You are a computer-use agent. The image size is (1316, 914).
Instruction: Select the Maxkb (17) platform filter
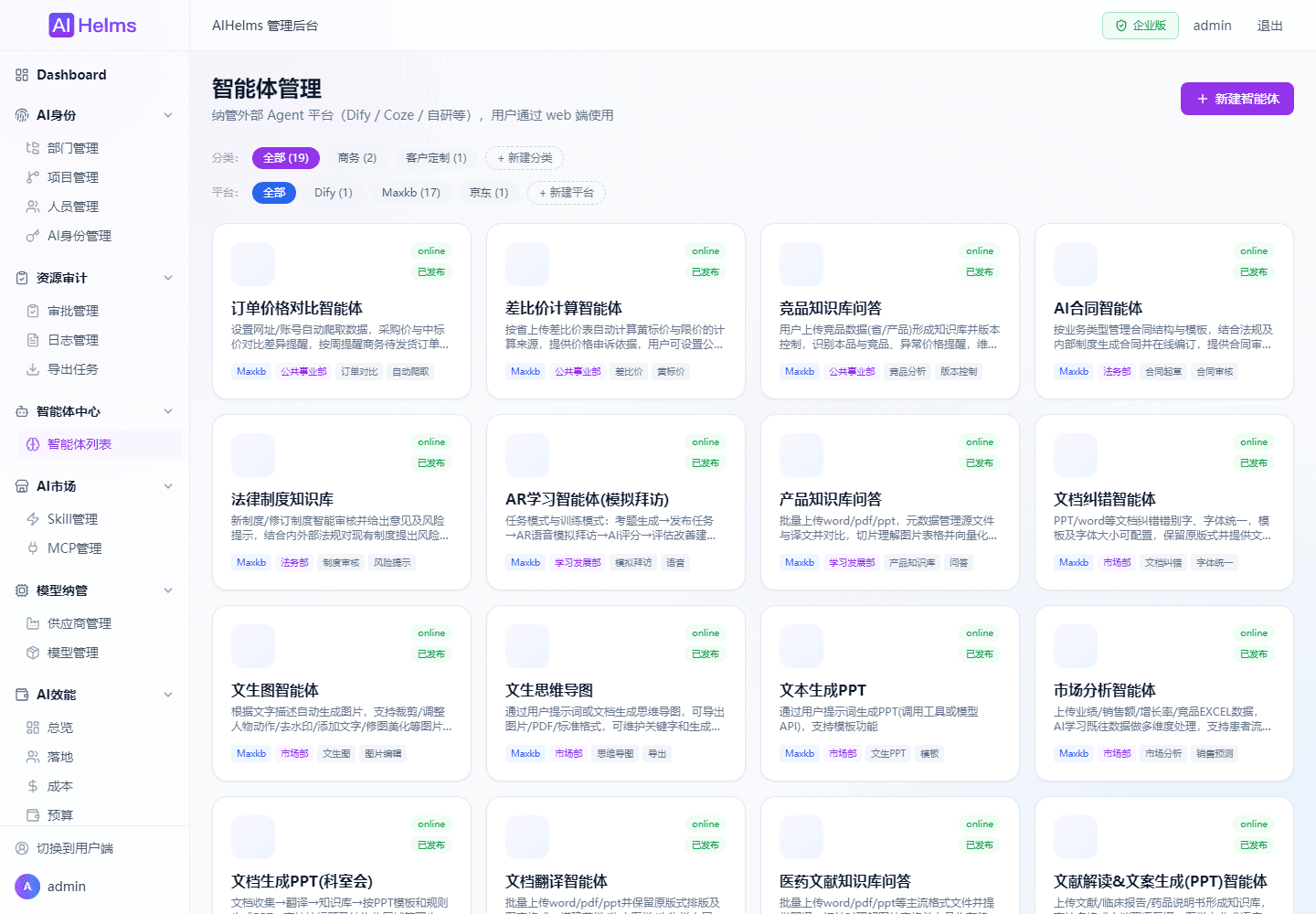click(411, 193)
